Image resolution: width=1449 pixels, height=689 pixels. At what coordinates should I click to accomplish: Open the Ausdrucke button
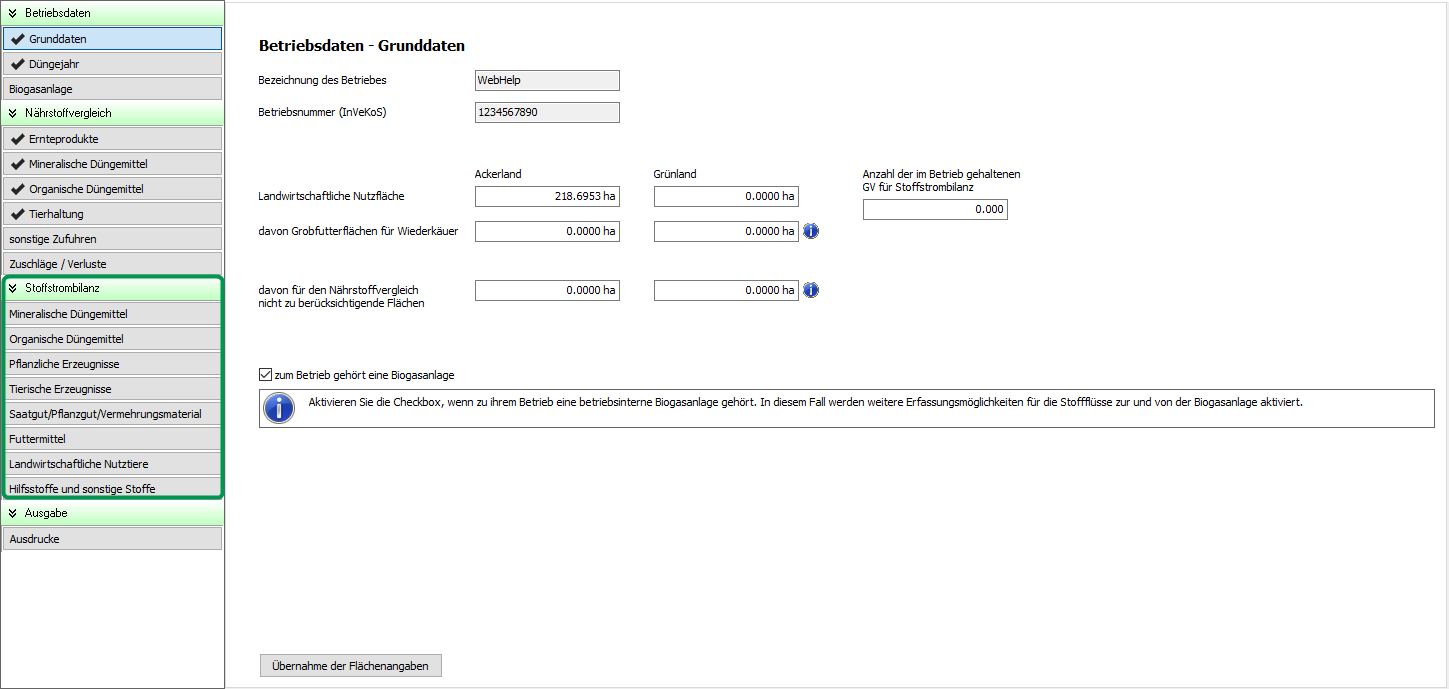[x=112, y=539]
